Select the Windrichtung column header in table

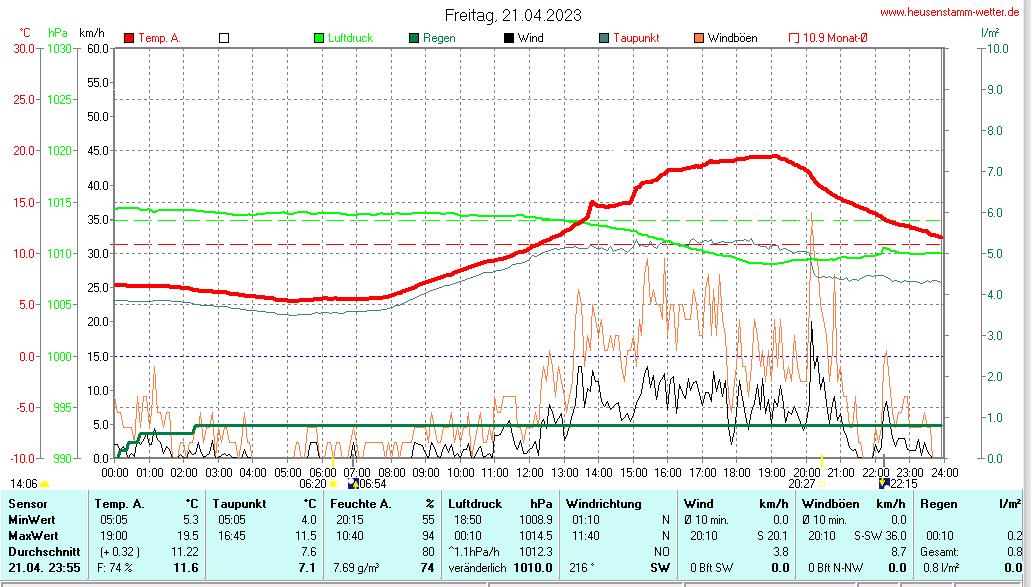602,504
